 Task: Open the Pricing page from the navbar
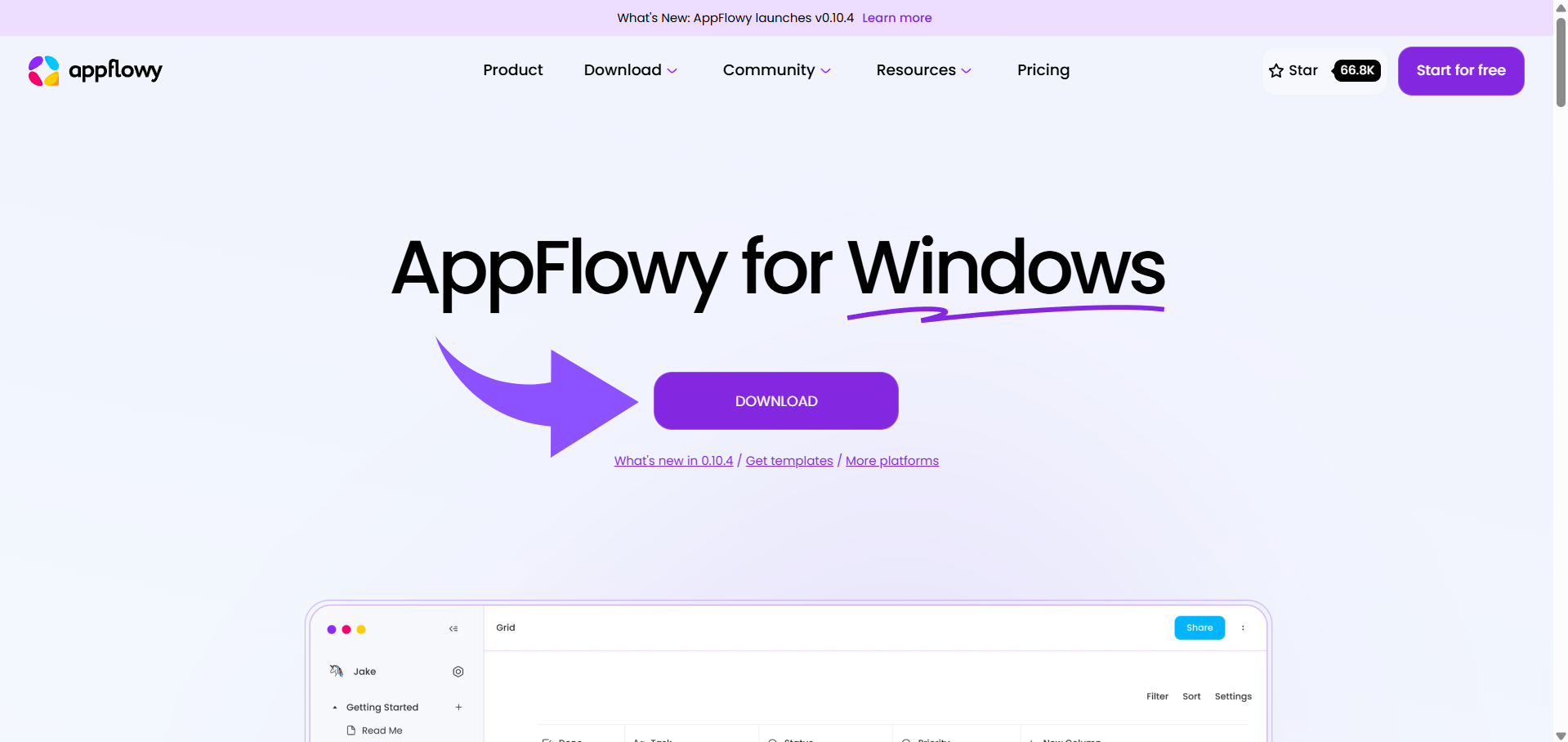1043,70
